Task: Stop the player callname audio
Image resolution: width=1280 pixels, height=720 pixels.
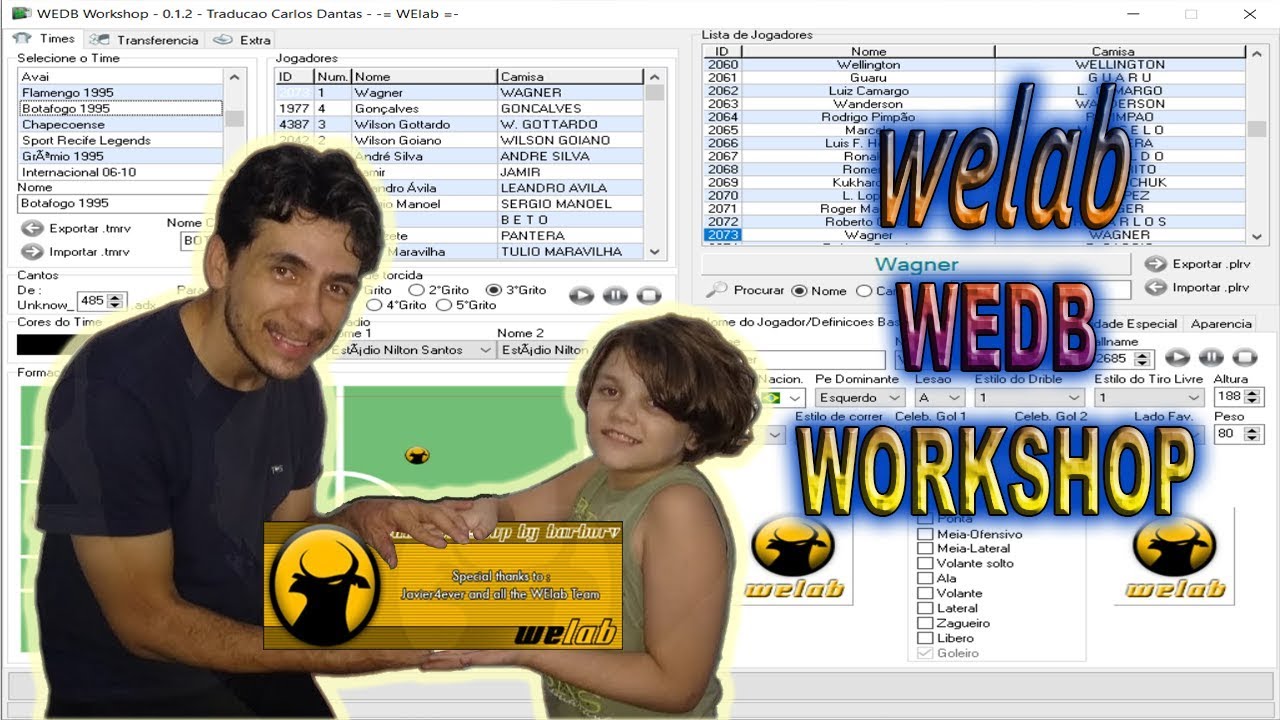Action: [x=1244, y=357]
